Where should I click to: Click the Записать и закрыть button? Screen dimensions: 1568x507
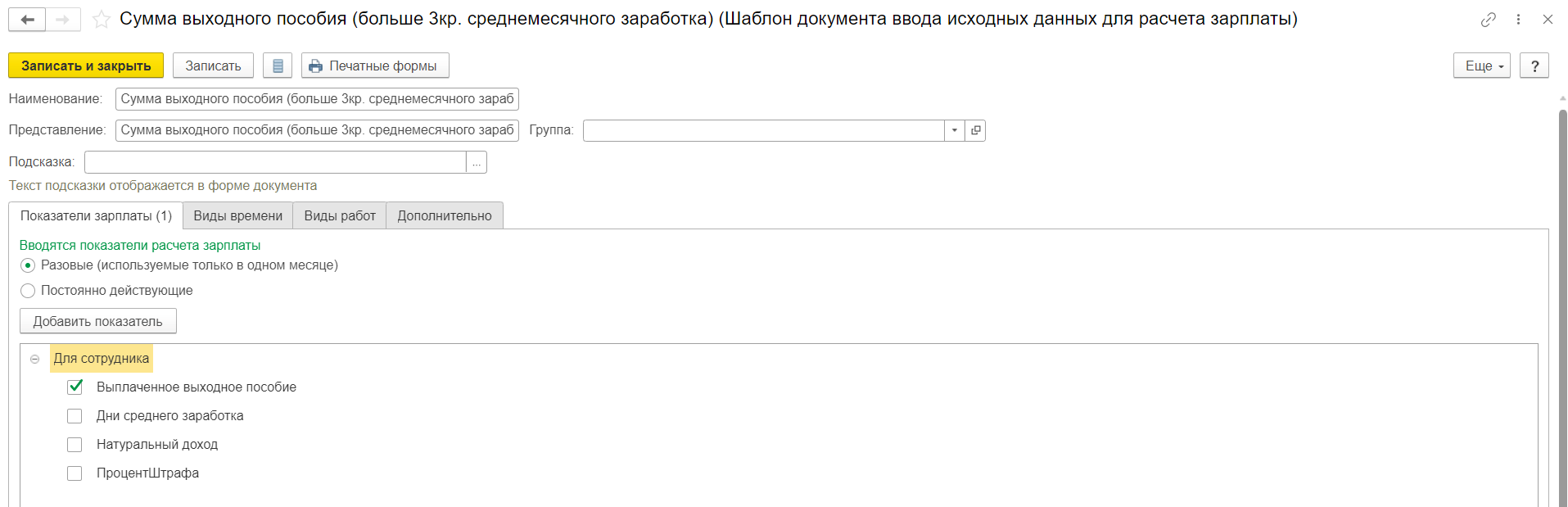point(86,66)
